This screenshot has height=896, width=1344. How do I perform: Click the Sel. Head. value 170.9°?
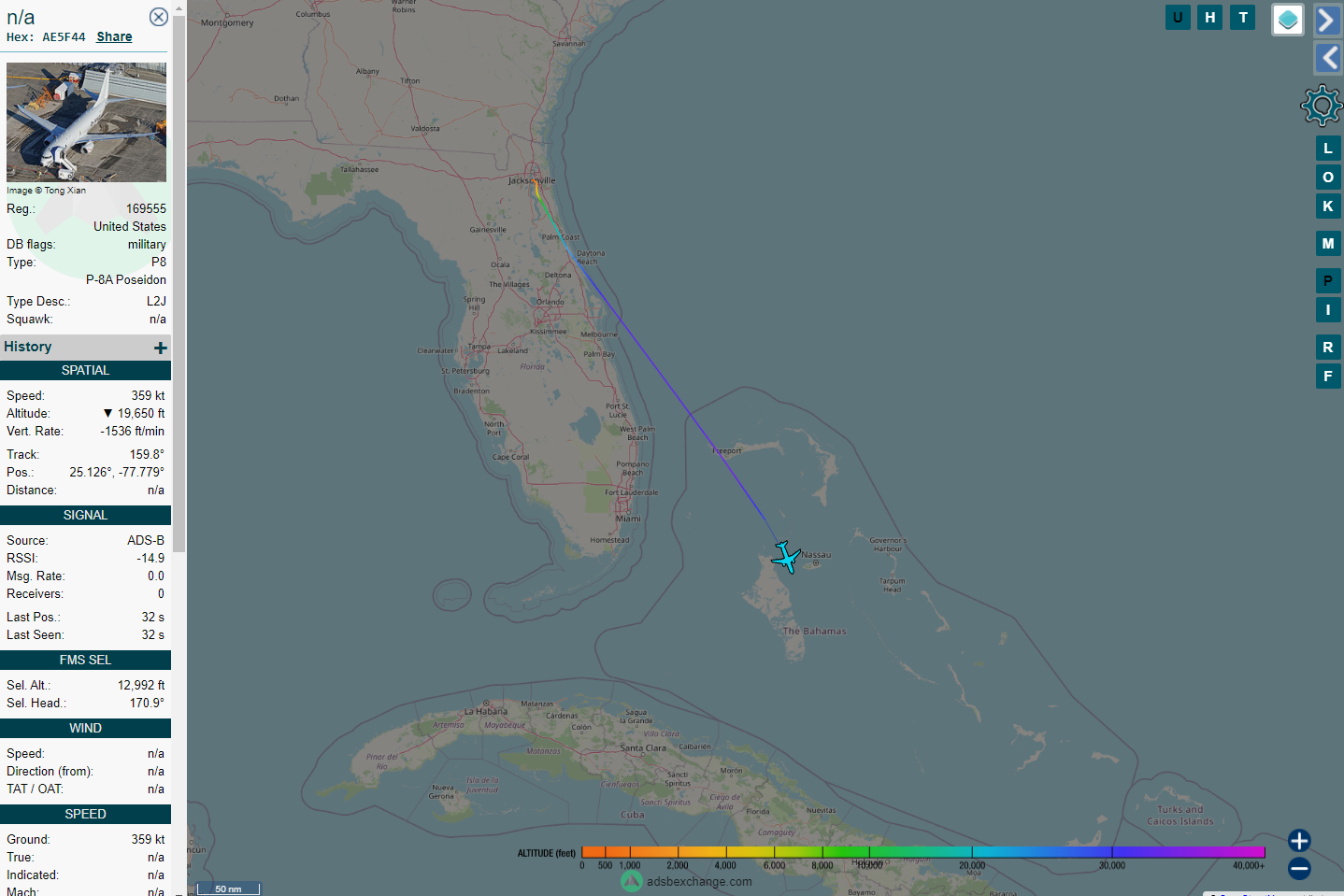[x=147, y=703]
